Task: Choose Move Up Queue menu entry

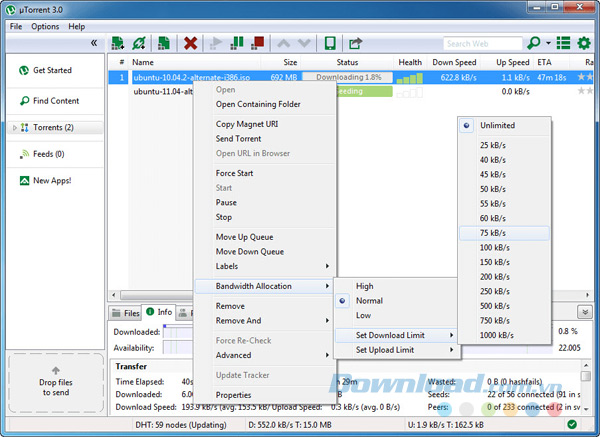Action: 264,237
